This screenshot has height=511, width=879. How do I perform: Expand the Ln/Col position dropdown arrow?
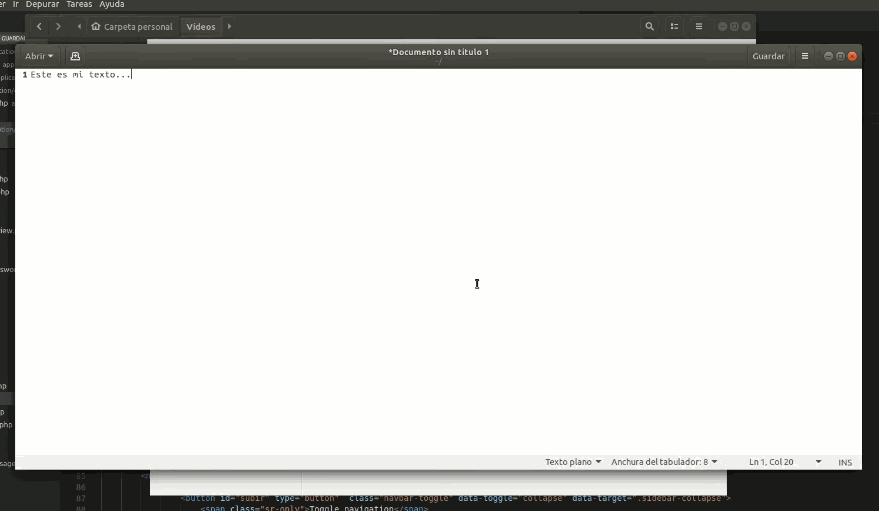click(x=818, y=462)
